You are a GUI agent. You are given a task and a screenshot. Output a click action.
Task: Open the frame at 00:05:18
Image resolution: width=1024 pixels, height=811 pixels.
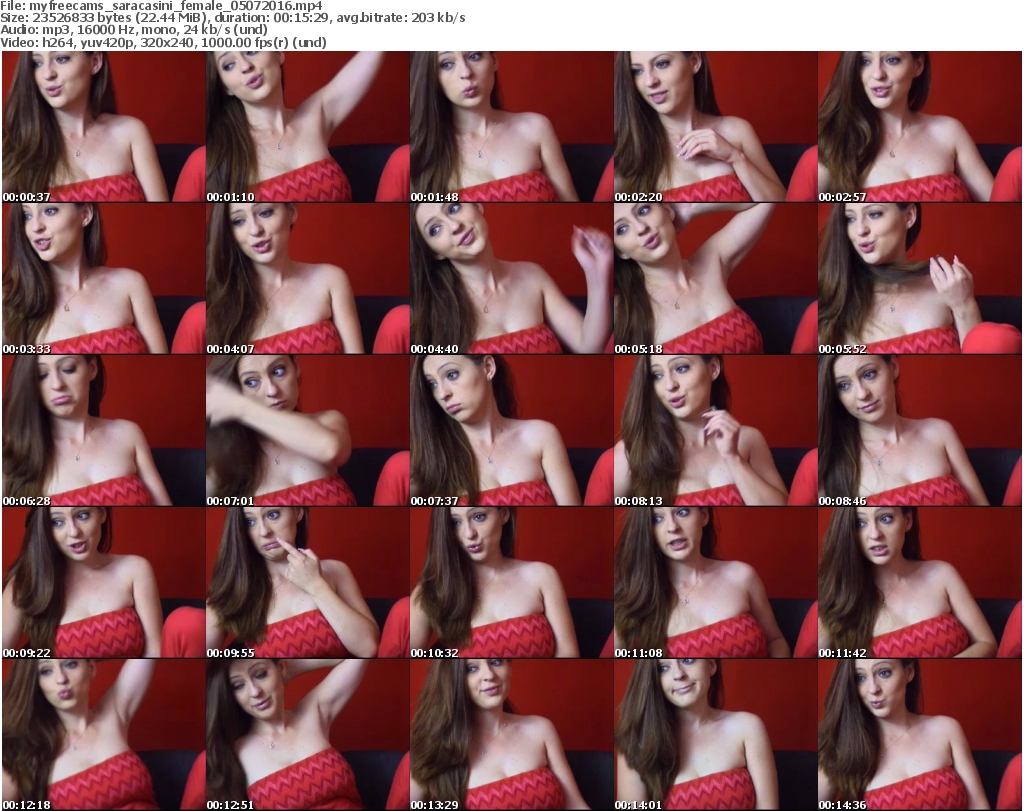click(x=715, y=279)
